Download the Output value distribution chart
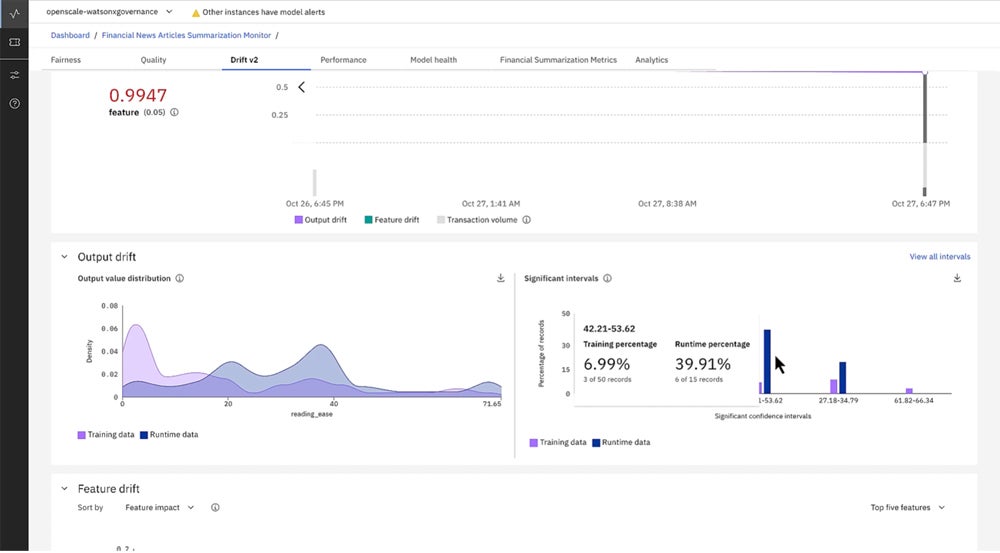This screenshot has width=1000, height=553. (500, 278)
